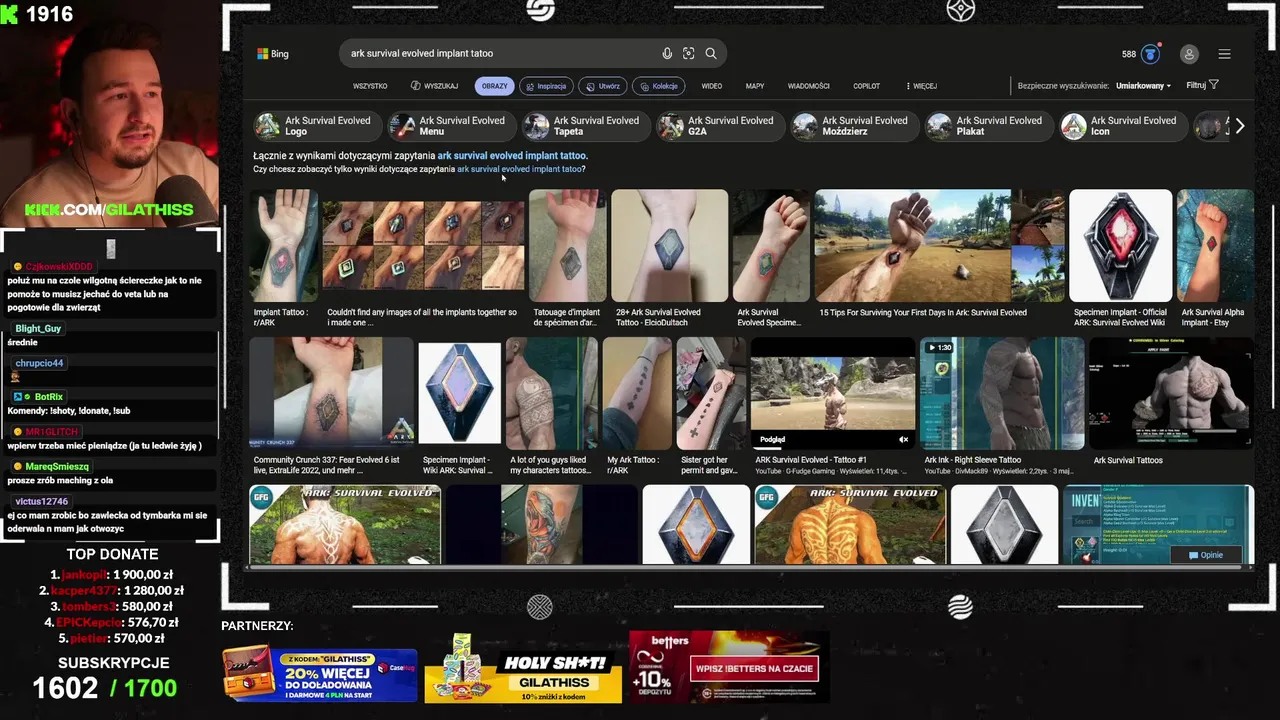This screenshot has height=720, width=1280.
Task: Select the Obrazy tab
Action: coord(494,86)
